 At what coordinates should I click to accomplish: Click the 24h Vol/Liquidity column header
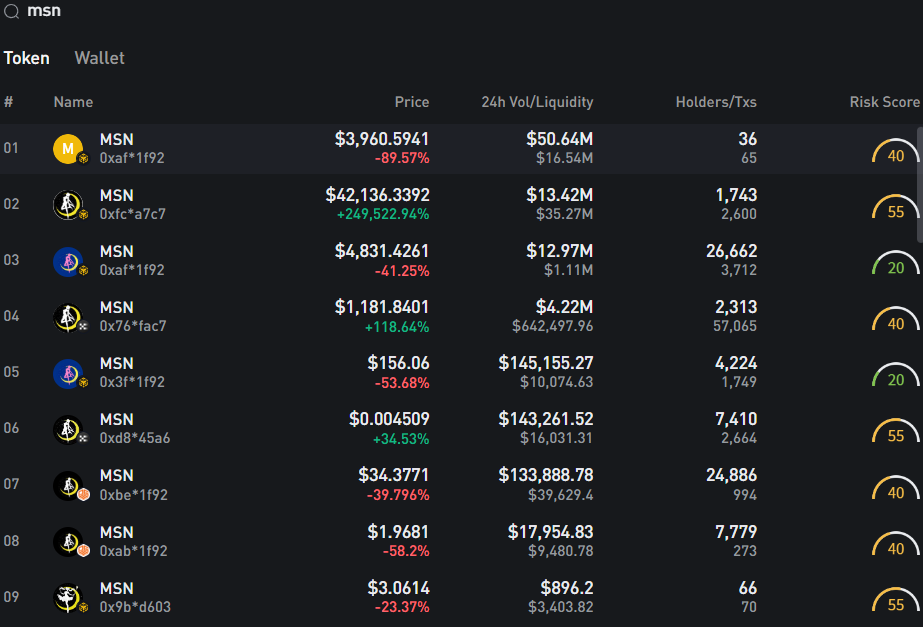(537, 102)
